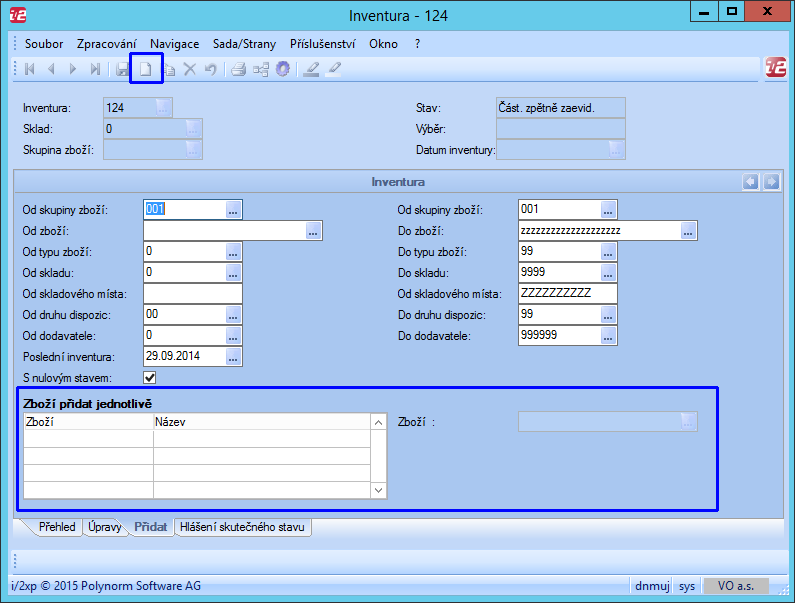This screenshot has width=795, height=603.
Task: Open the Příslušenství menu
Action: [322, 44]
